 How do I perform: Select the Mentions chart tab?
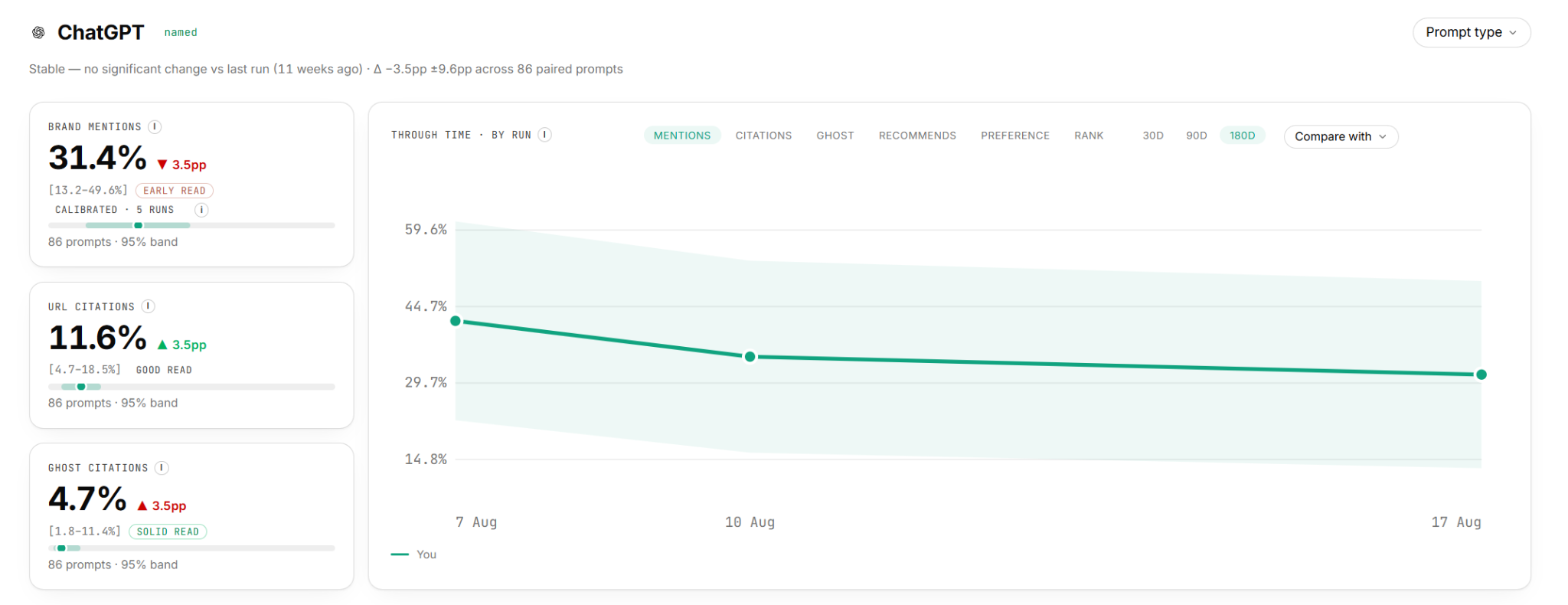(x=682, y=136)
